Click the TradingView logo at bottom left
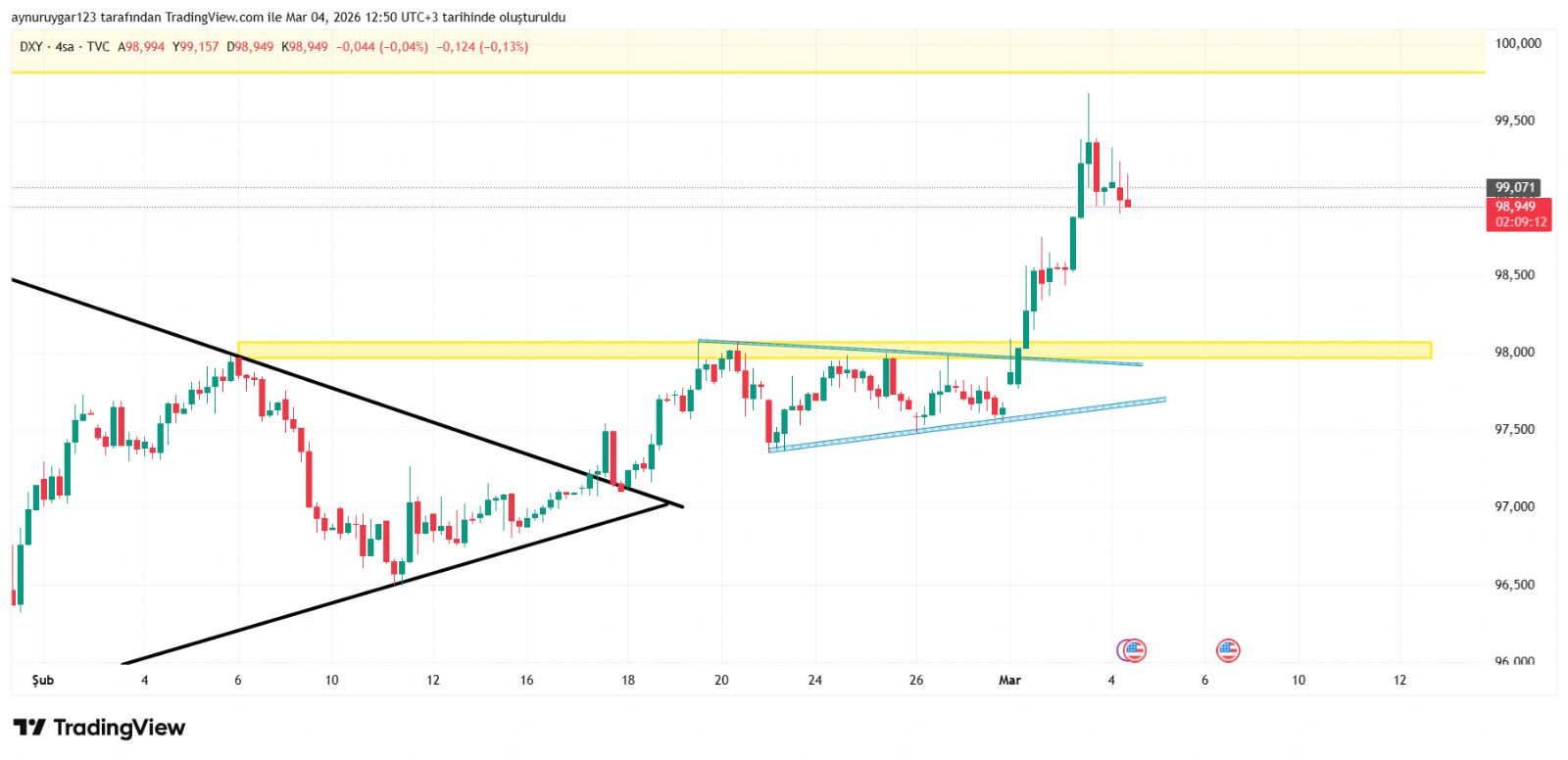This screenshot has width=1568, height=760. (x=99, y=728)
